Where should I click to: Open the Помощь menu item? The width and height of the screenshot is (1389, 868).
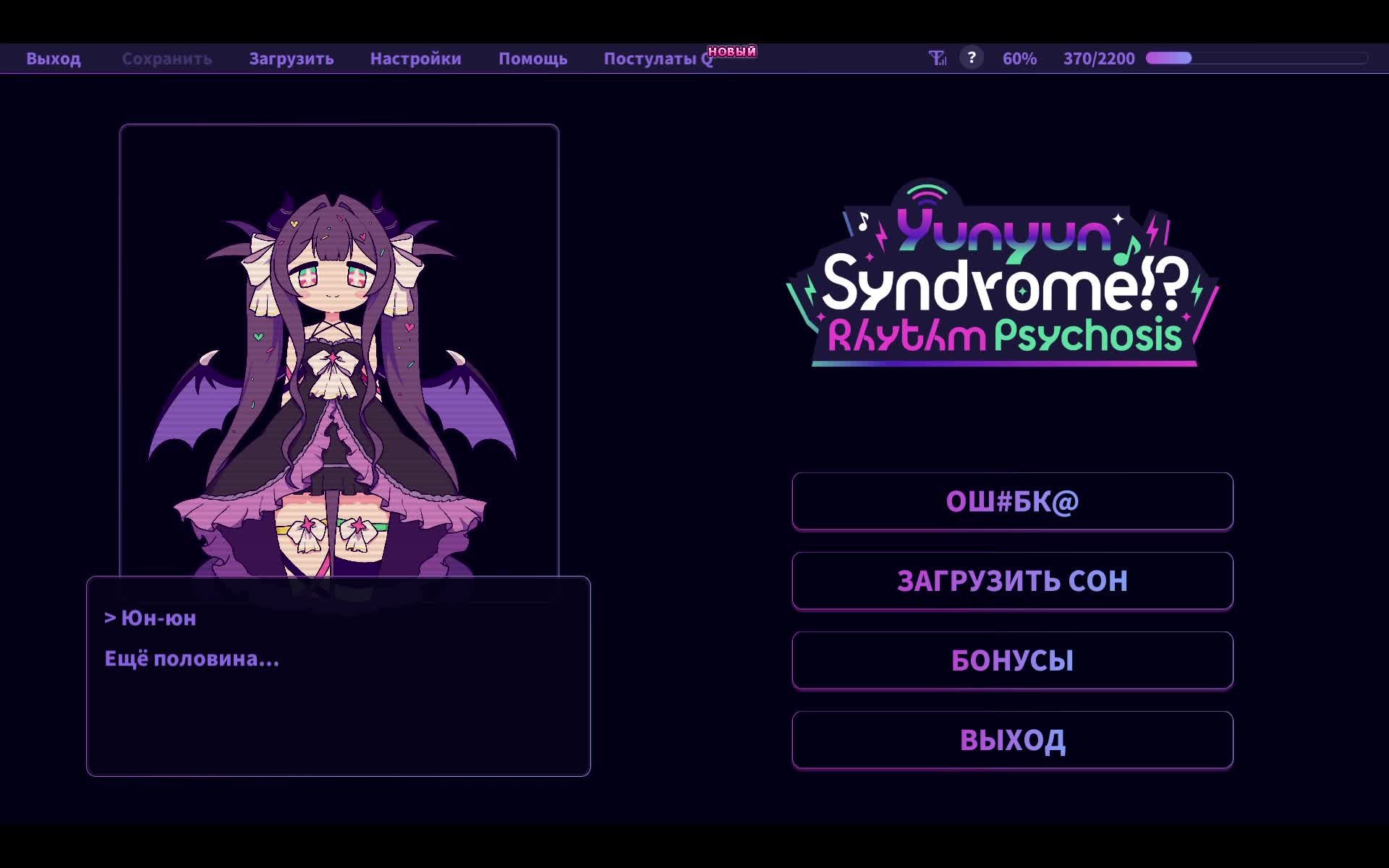[x=533, y=59]
